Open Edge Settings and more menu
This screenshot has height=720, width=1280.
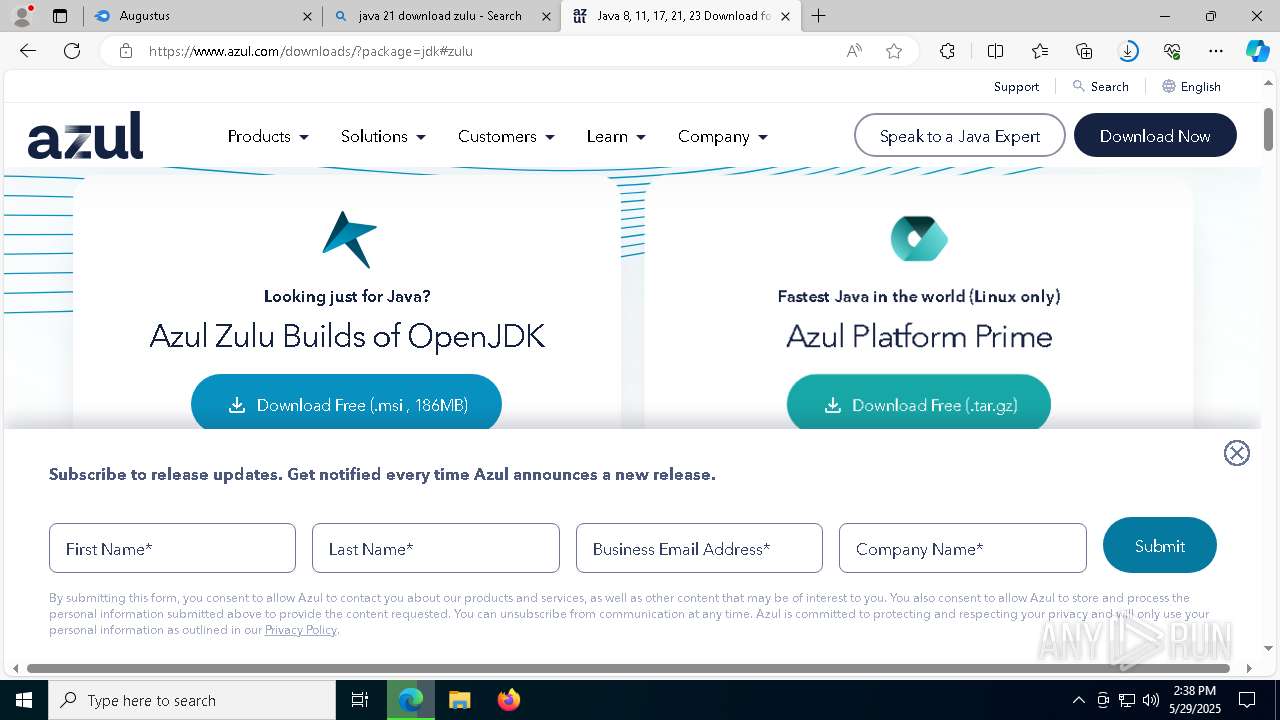click(1216, 51)
